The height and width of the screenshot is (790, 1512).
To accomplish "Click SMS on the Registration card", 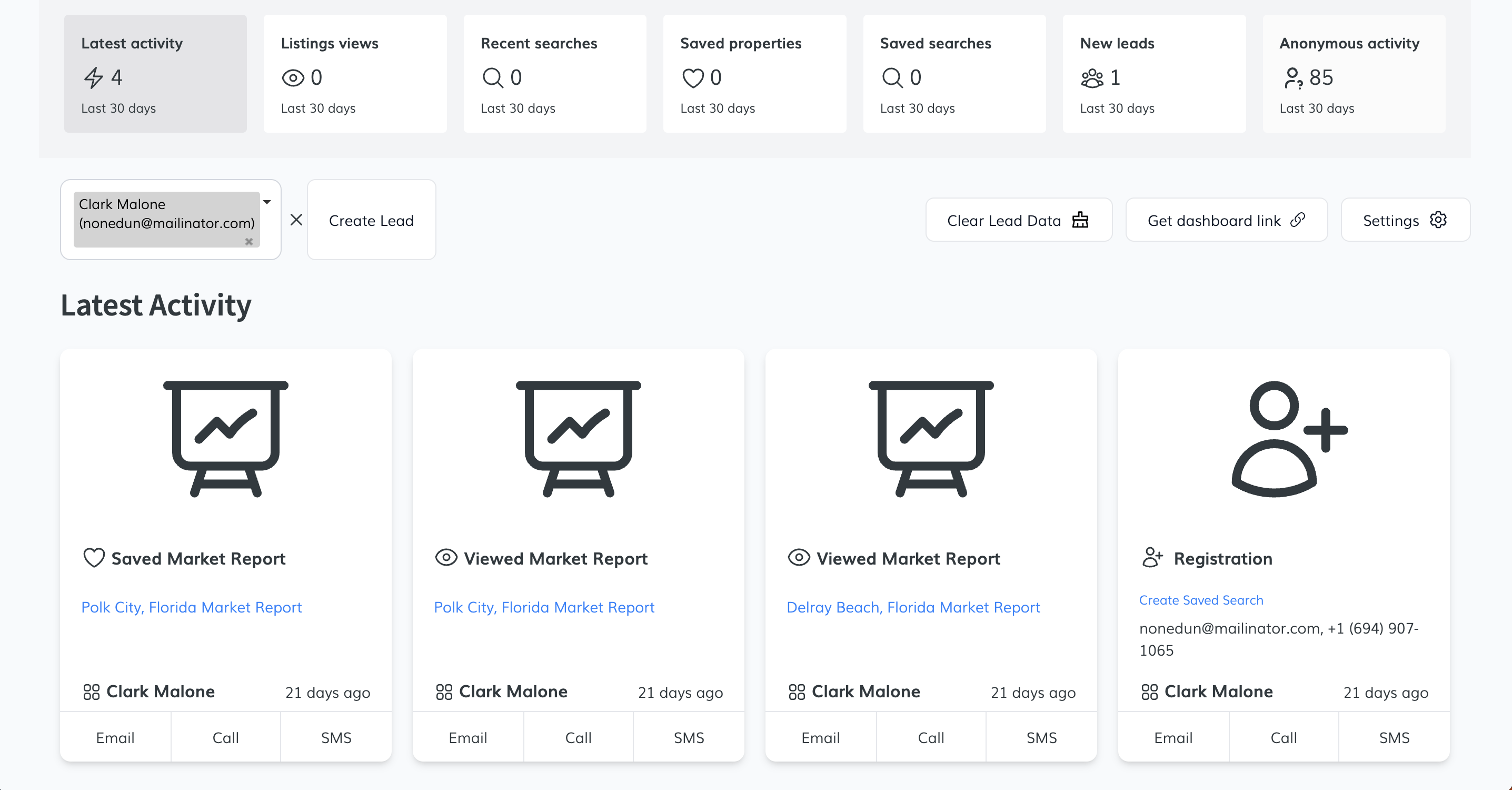I will pos(1394,738).
